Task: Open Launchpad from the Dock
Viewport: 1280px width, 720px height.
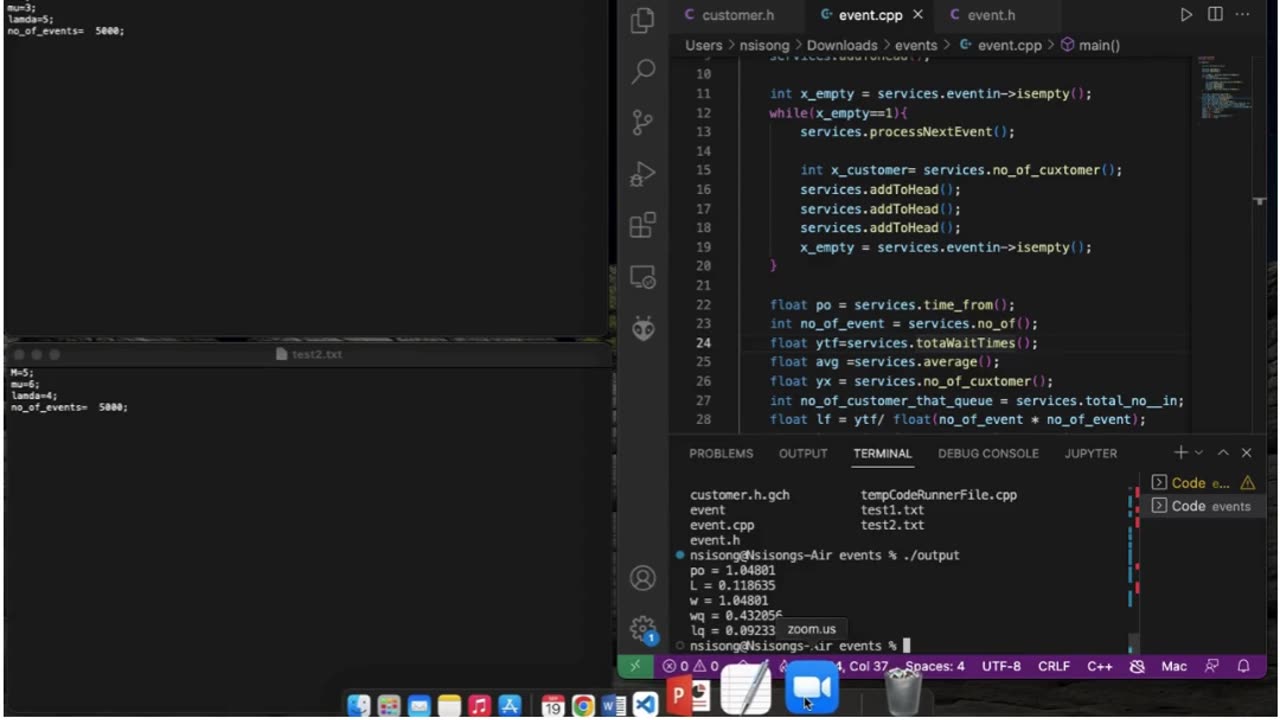Action: (x=389, y=706)
